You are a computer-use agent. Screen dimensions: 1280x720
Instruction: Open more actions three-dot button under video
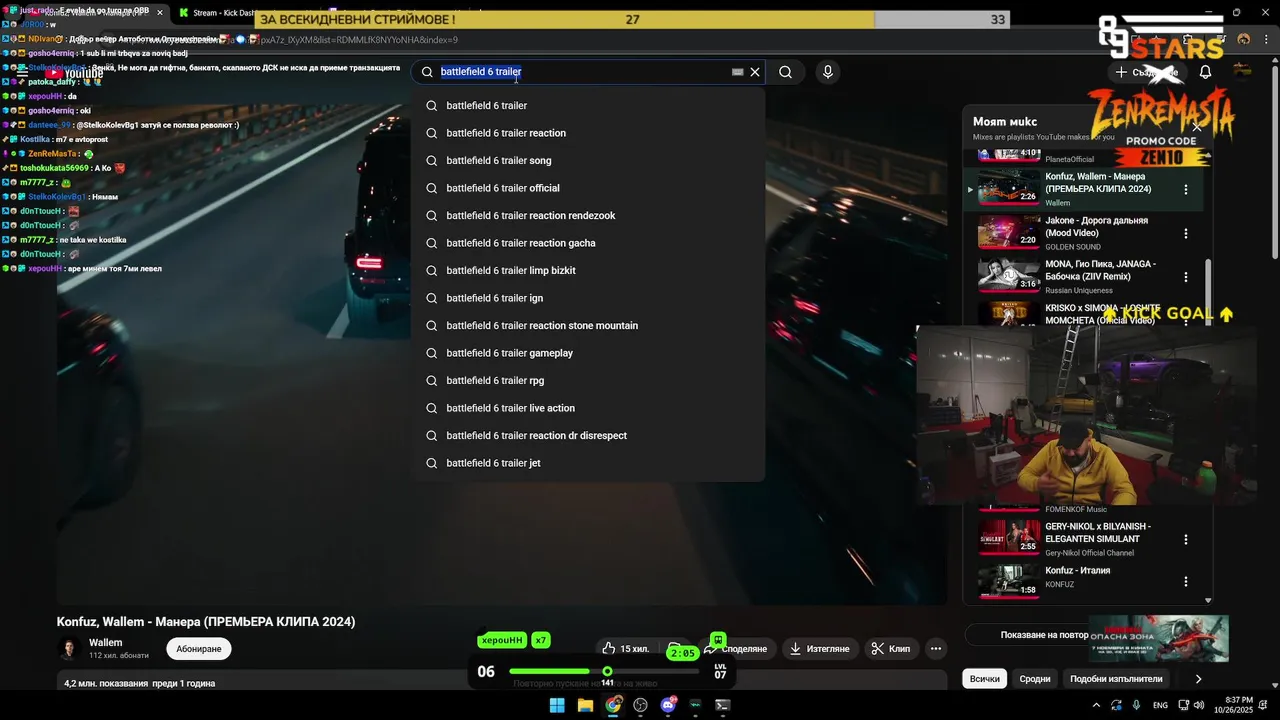point(936,649)
